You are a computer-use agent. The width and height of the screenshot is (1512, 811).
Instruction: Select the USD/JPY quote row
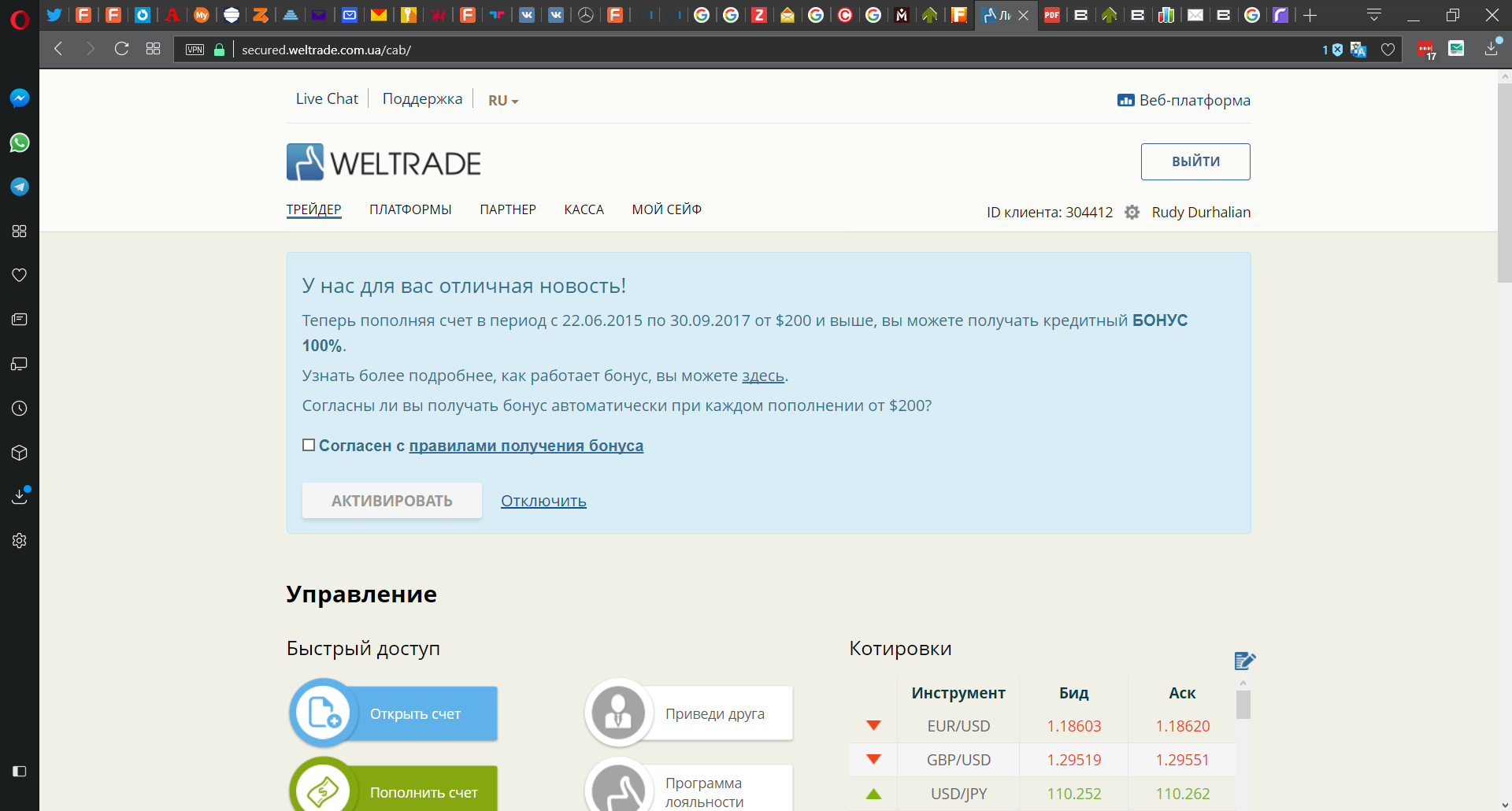(1042, 794)
